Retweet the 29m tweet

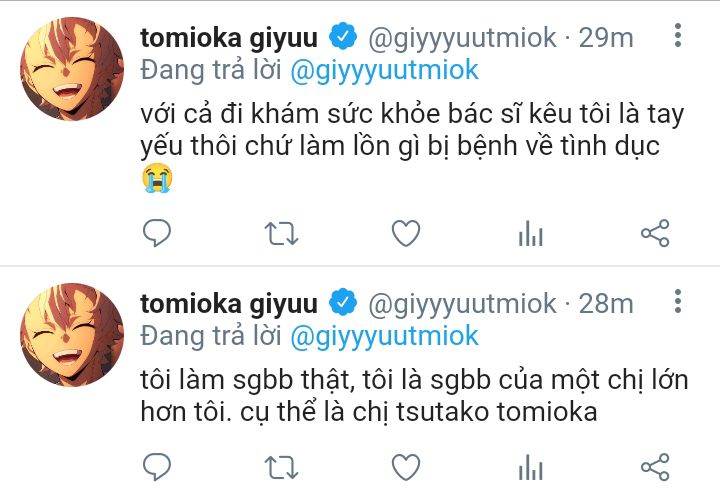tap(281, 233)
